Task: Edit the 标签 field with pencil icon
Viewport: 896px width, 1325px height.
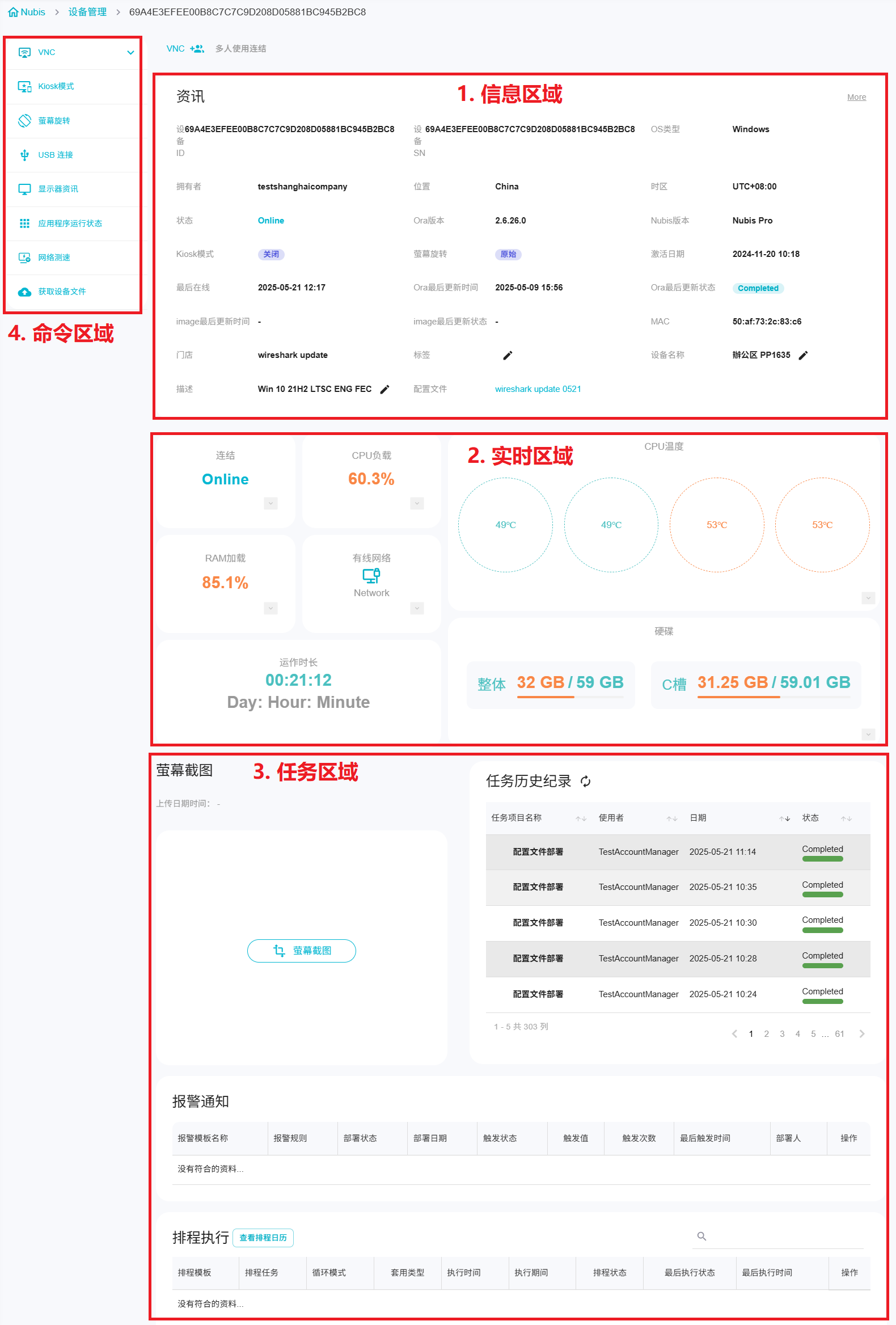Action: (508, 355)
